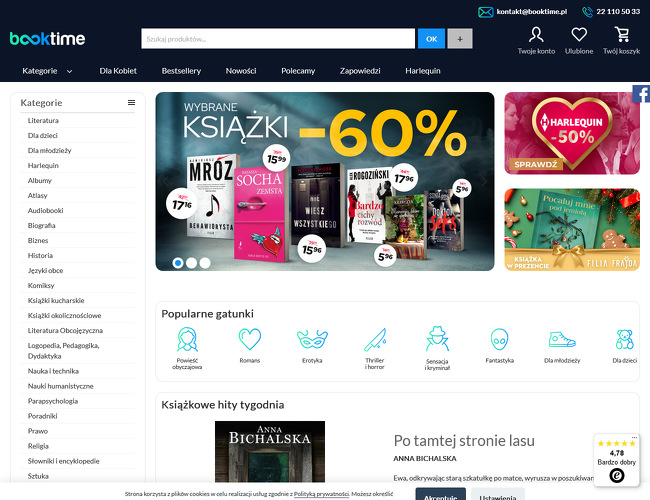Open the Polityką prywatności link
Viewport: 650px width, 500px height.
pyautogui.click(x=321, y=494)
